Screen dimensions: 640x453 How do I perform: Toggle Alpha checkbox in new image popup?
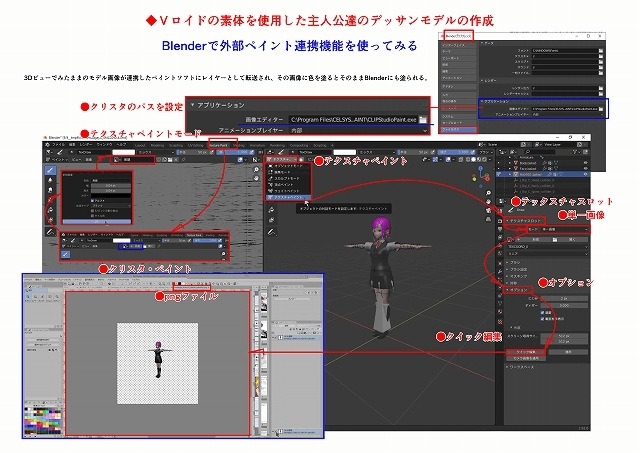[x=92, y=201]
